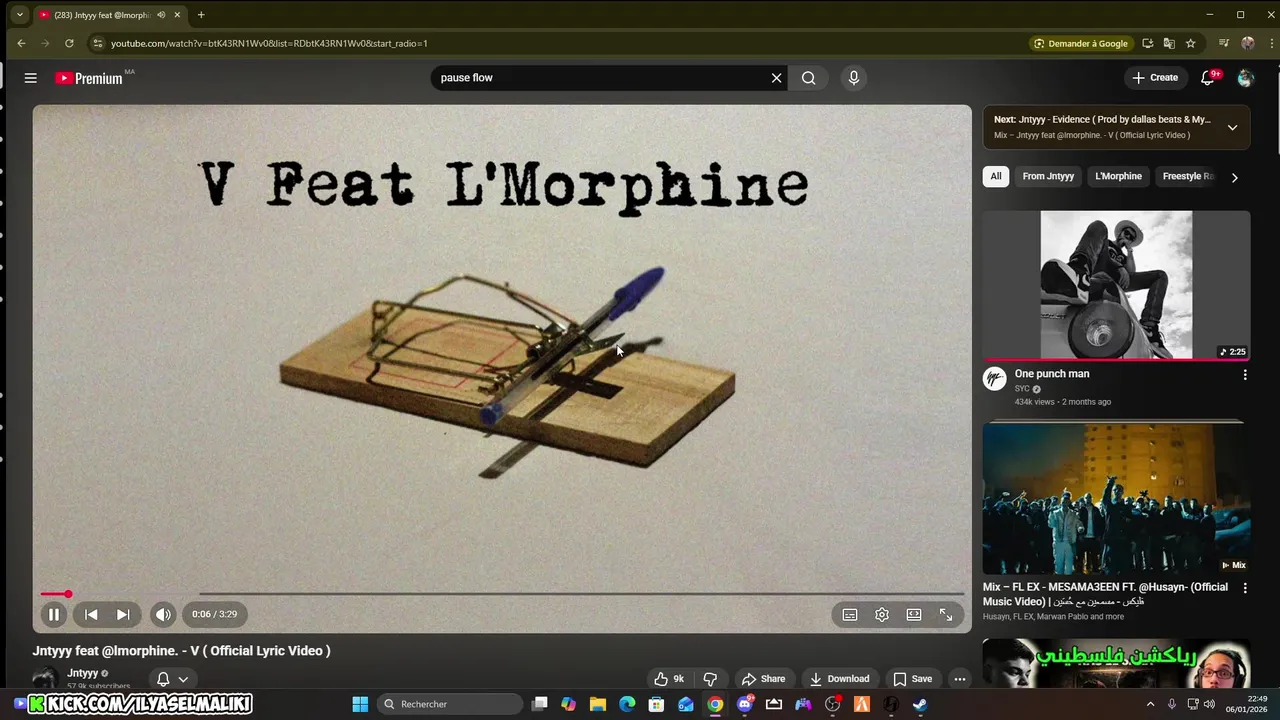
Task: Select the All filter chip
Action: [996, 176]
